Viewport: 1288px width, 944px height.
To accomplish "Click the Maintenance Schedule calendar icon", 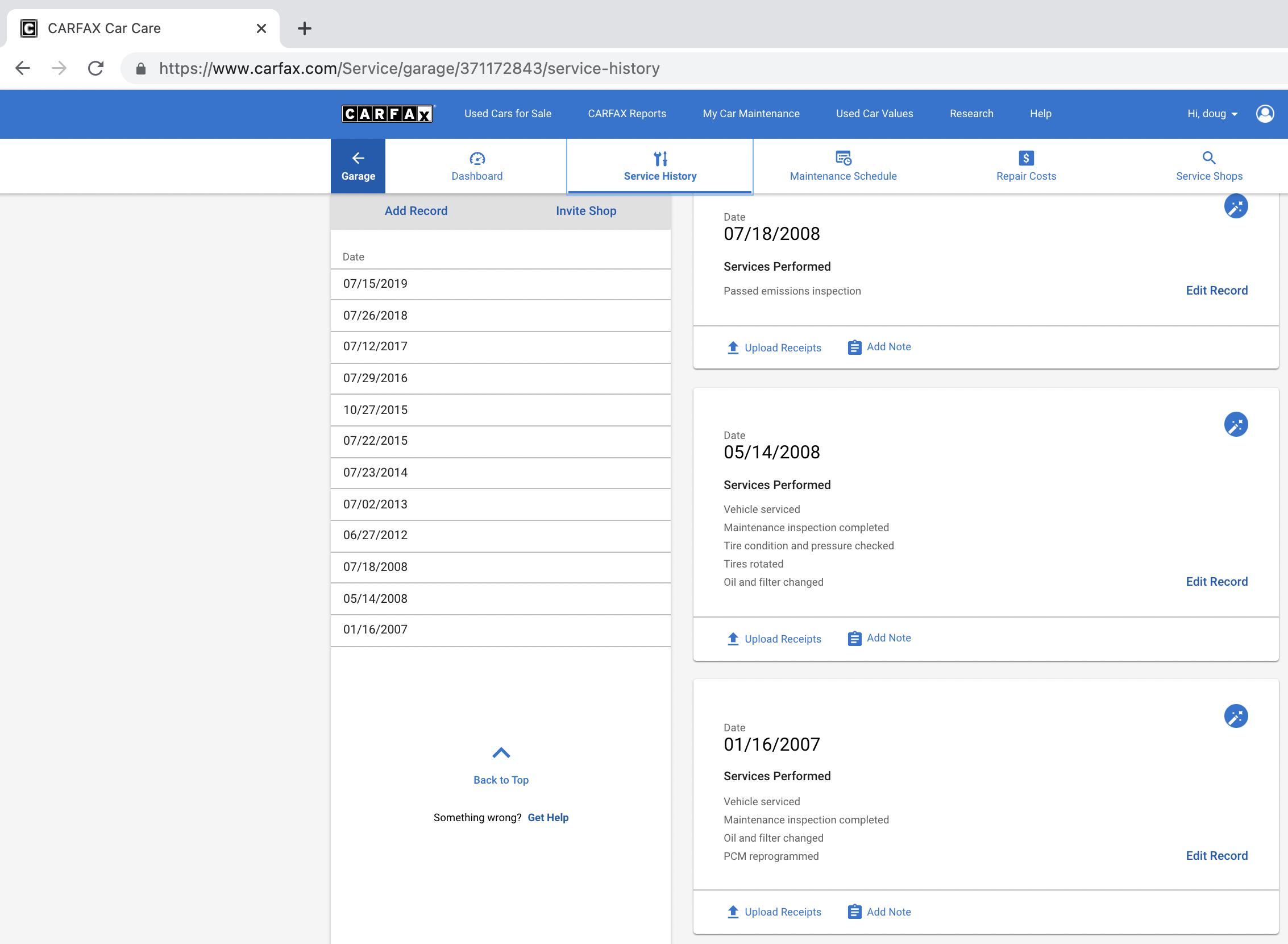I will [843, 158].
